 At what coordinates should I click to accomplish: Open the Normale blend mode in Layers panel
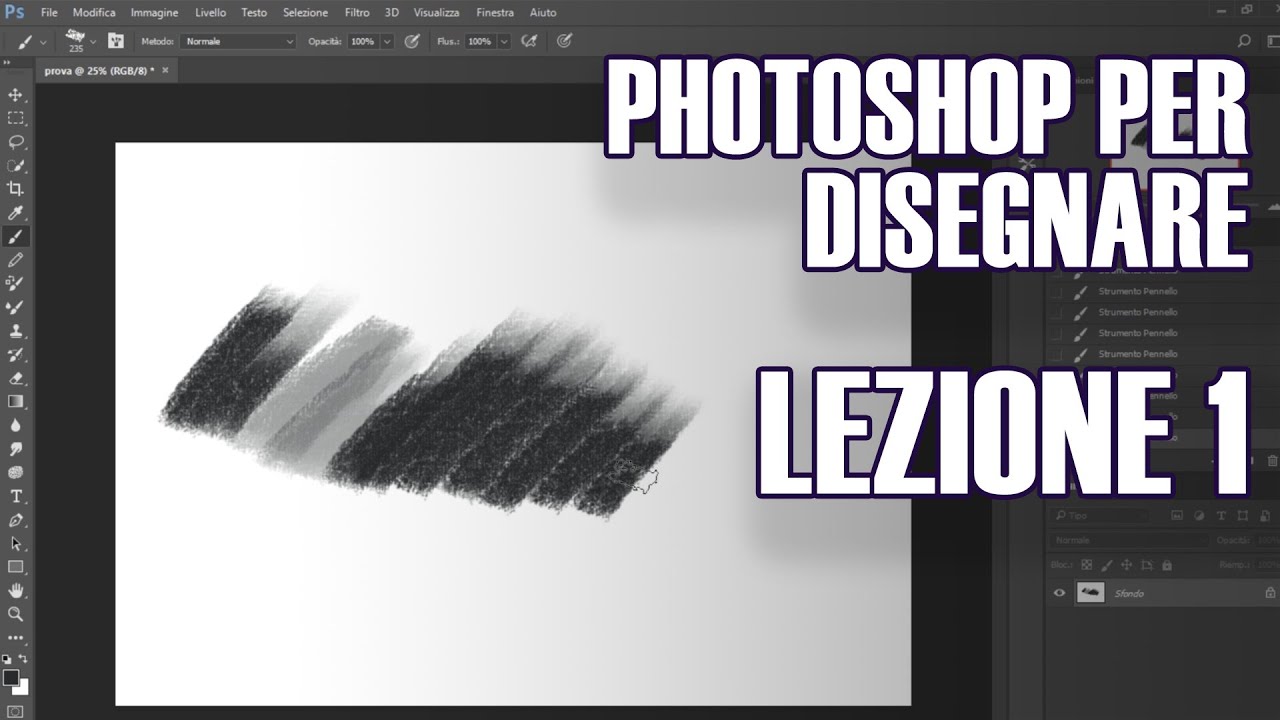click(1128, 540)
